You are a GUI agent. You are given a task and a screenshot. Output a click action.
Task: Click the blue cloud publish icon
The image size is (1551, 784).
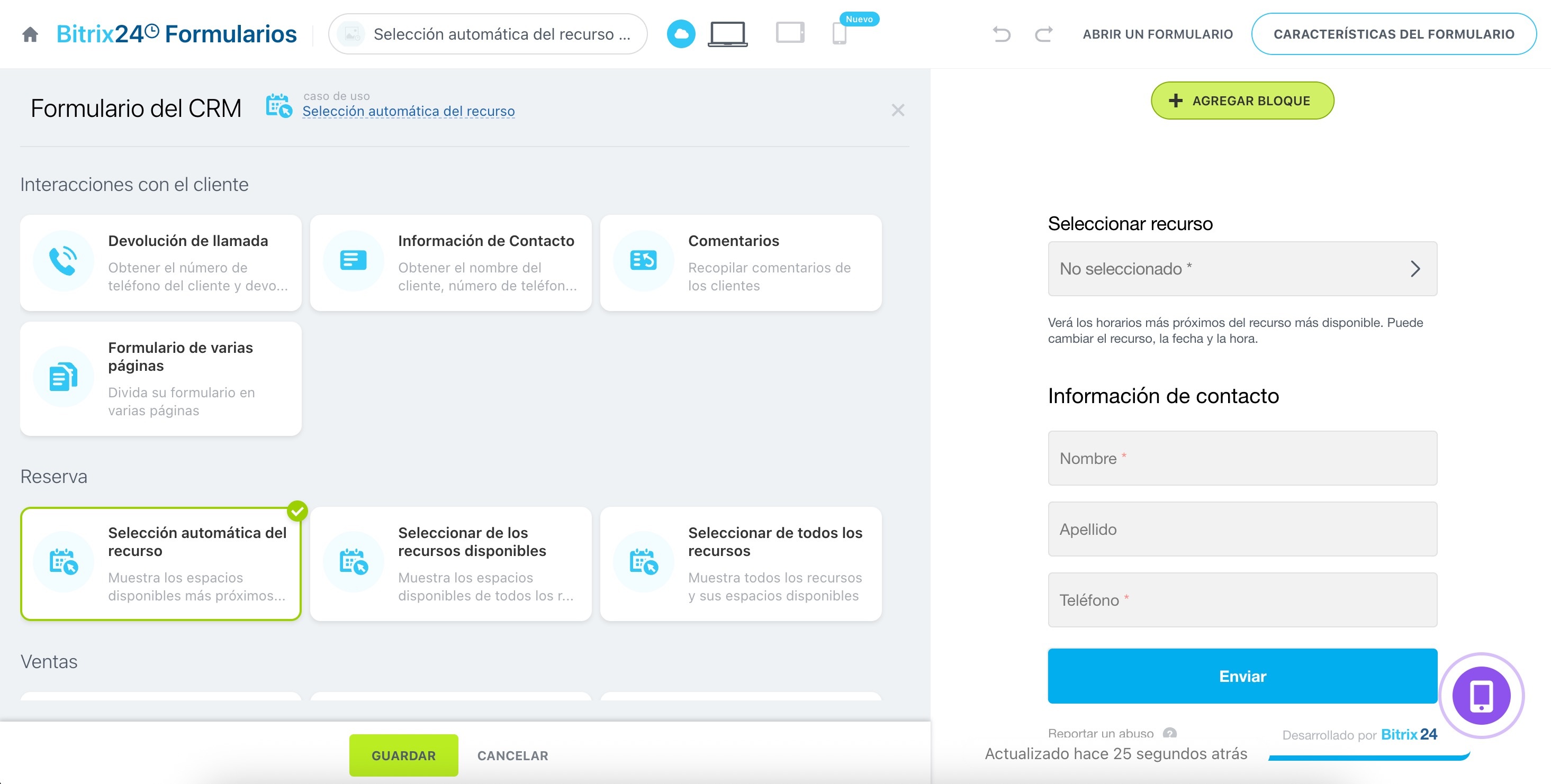(x=681, y=34)
